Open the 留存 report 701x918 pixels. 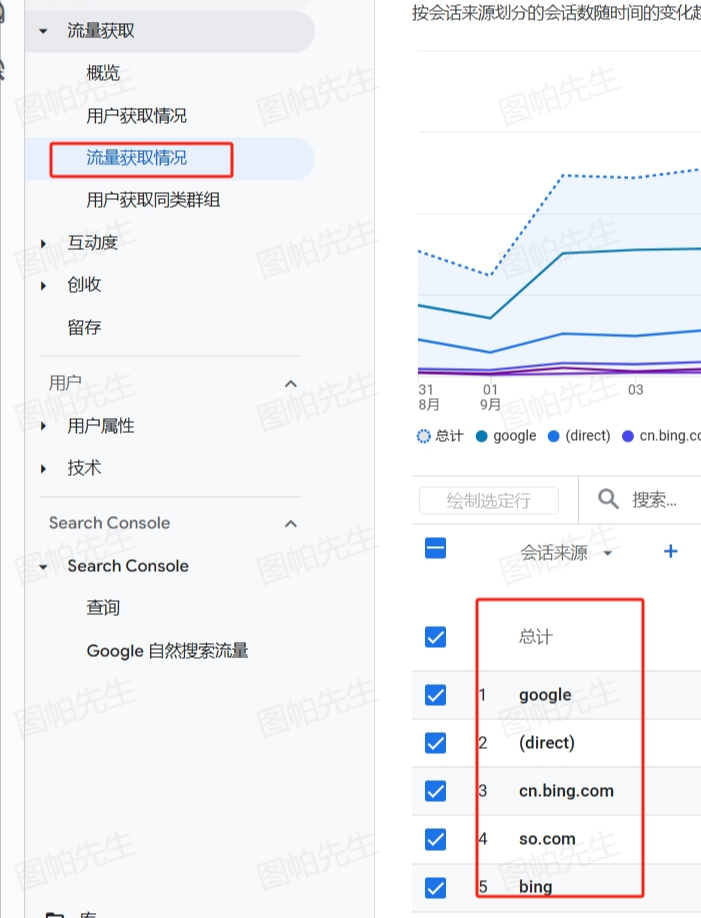point(84,327)
